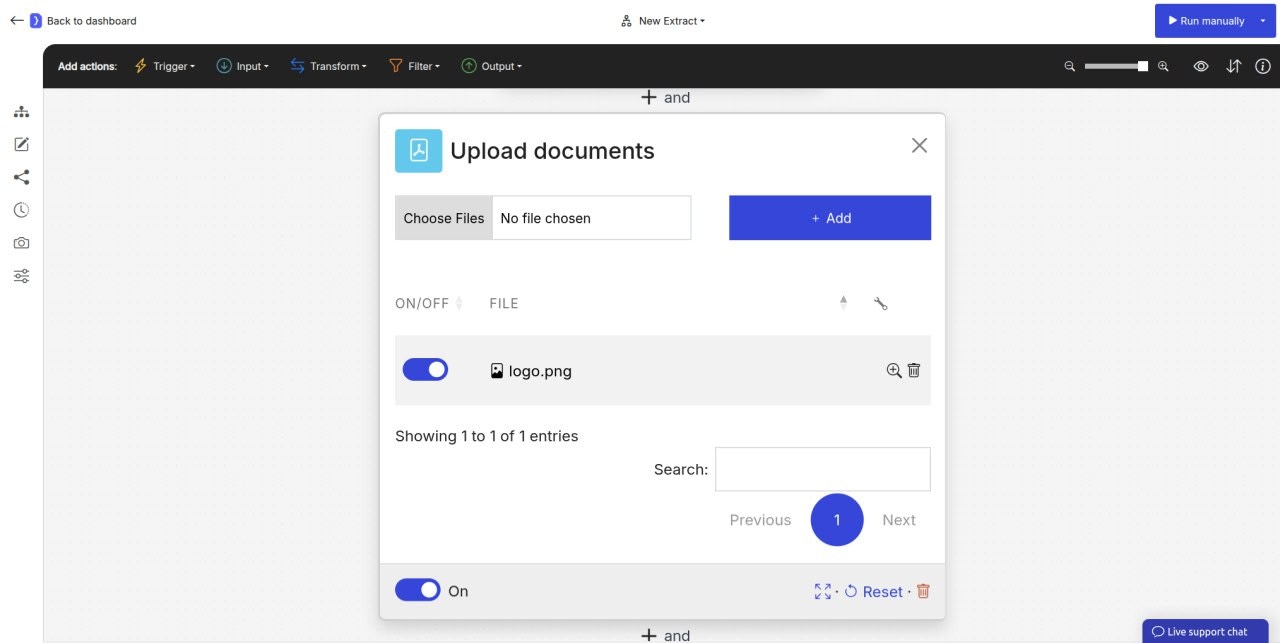Open run history via clock icon
The image size is (1280, 643).
point(21,210)
